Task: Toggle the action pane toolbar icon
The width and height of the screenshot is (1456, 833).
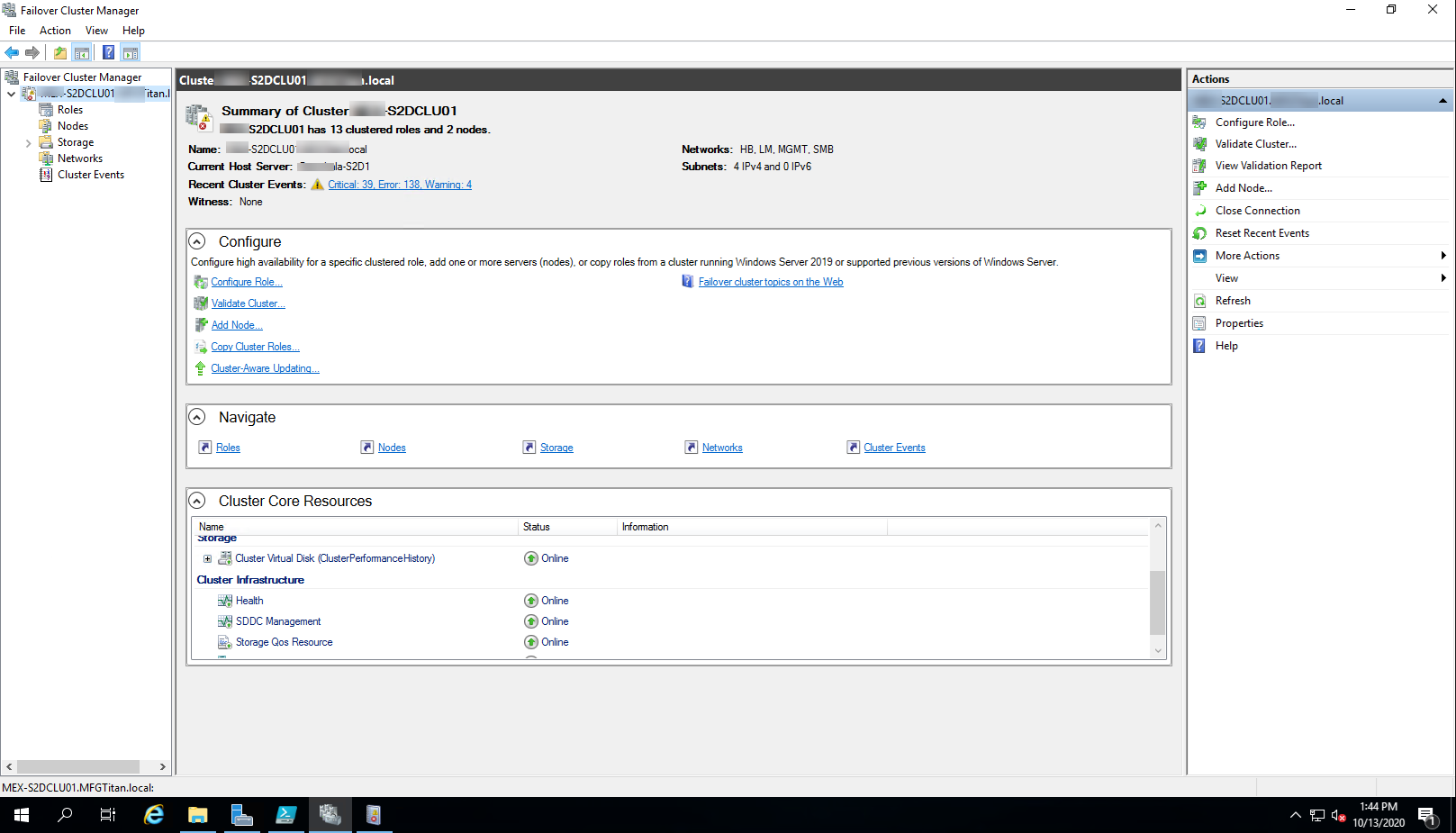Action: (x=131, y=52)
